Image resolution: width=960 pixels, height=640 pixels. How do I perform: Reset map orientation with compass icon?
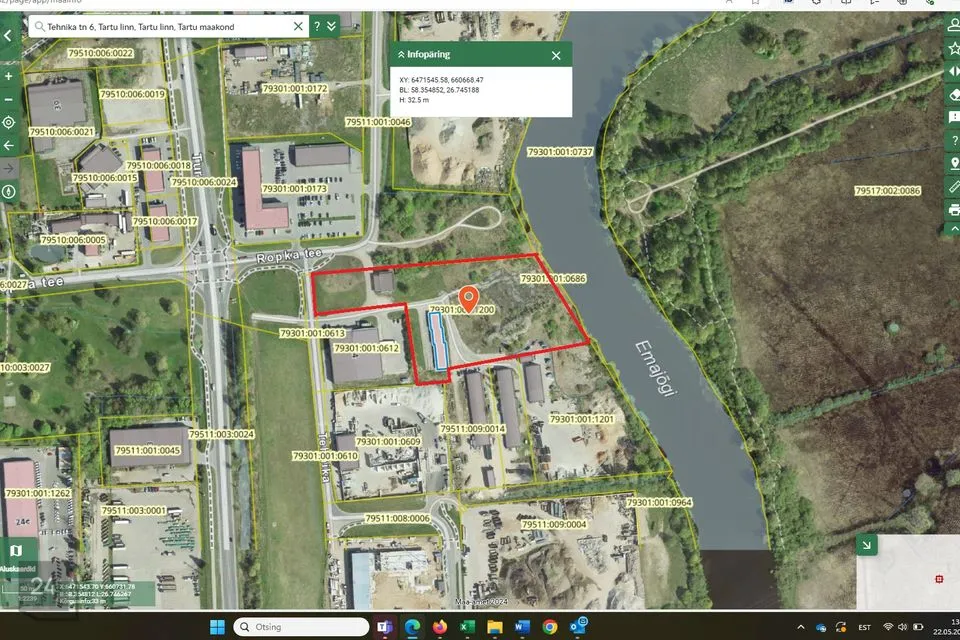(9, 191)
